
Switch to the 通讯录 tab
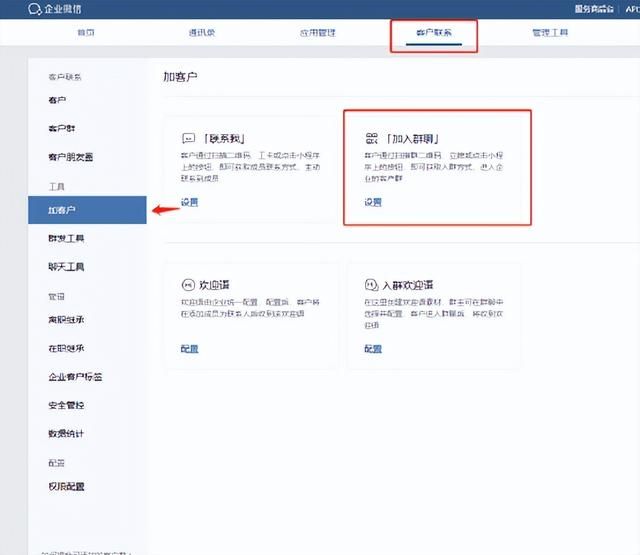202,33
